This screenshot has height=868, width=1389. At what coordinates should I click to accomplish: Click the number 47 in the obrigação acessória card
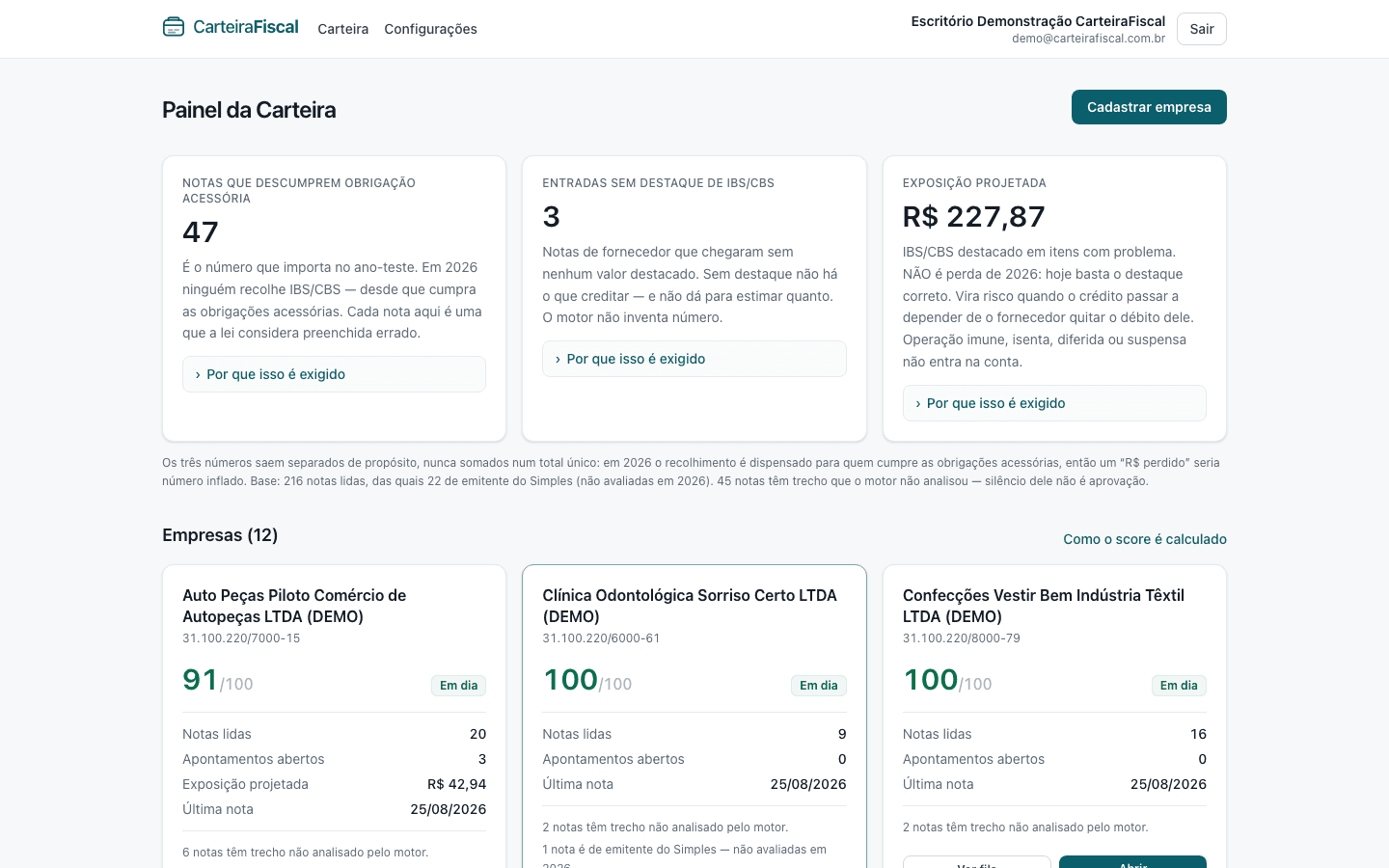coord(201,232)
